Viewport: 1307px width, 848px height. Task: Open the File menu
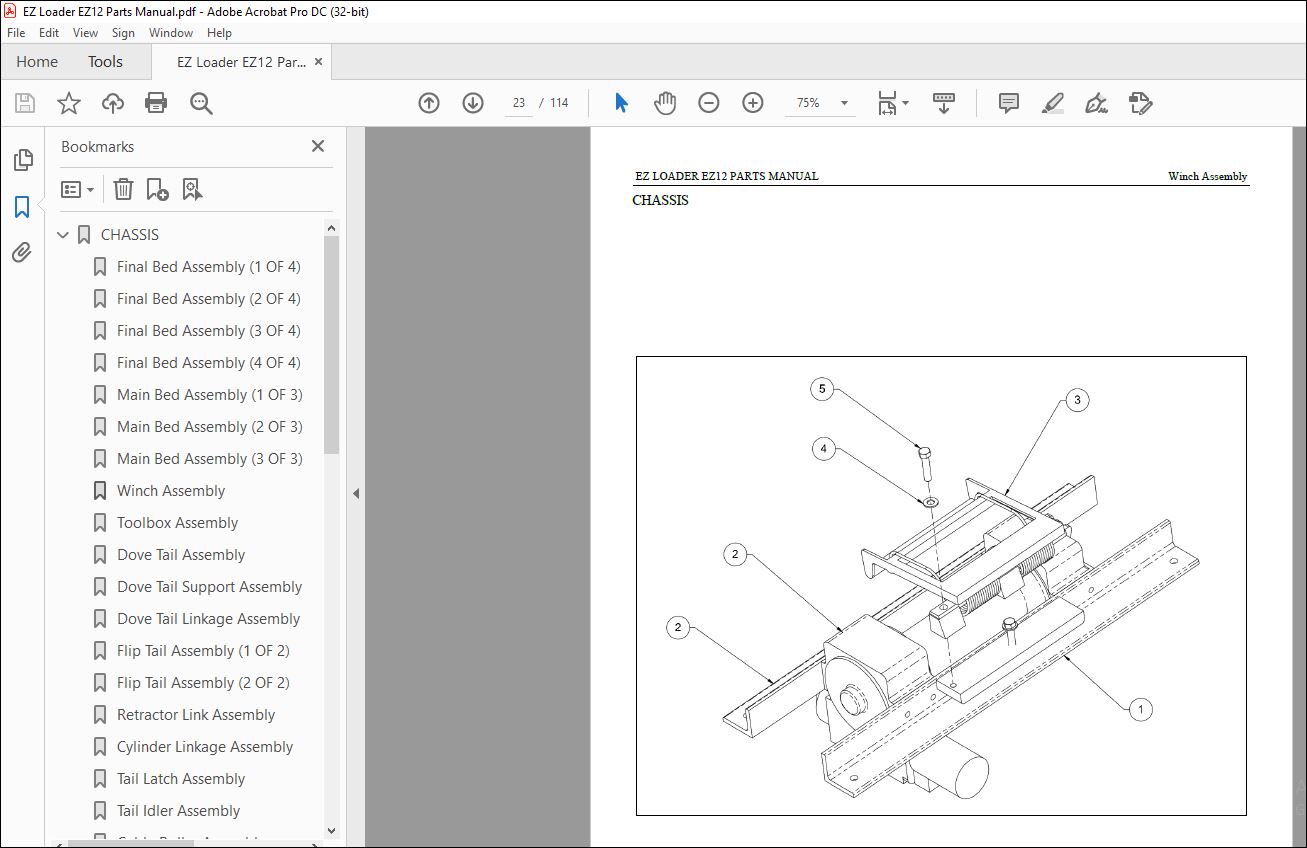point(16,33)
